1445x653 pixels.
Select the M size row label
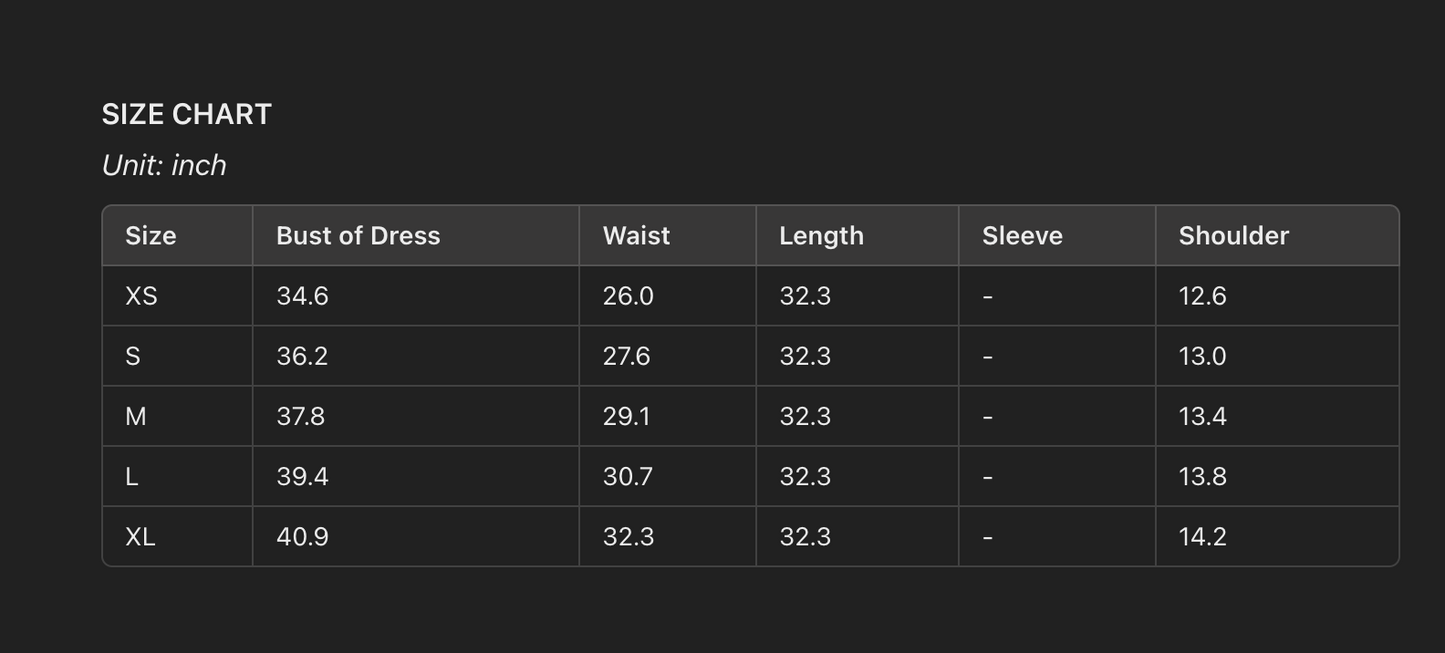[x=136, y=417]
